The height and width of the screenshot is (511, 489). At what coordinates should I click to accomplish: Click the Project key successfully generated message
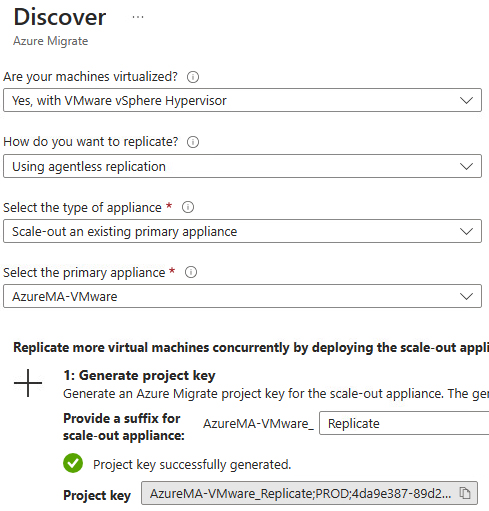192,464
